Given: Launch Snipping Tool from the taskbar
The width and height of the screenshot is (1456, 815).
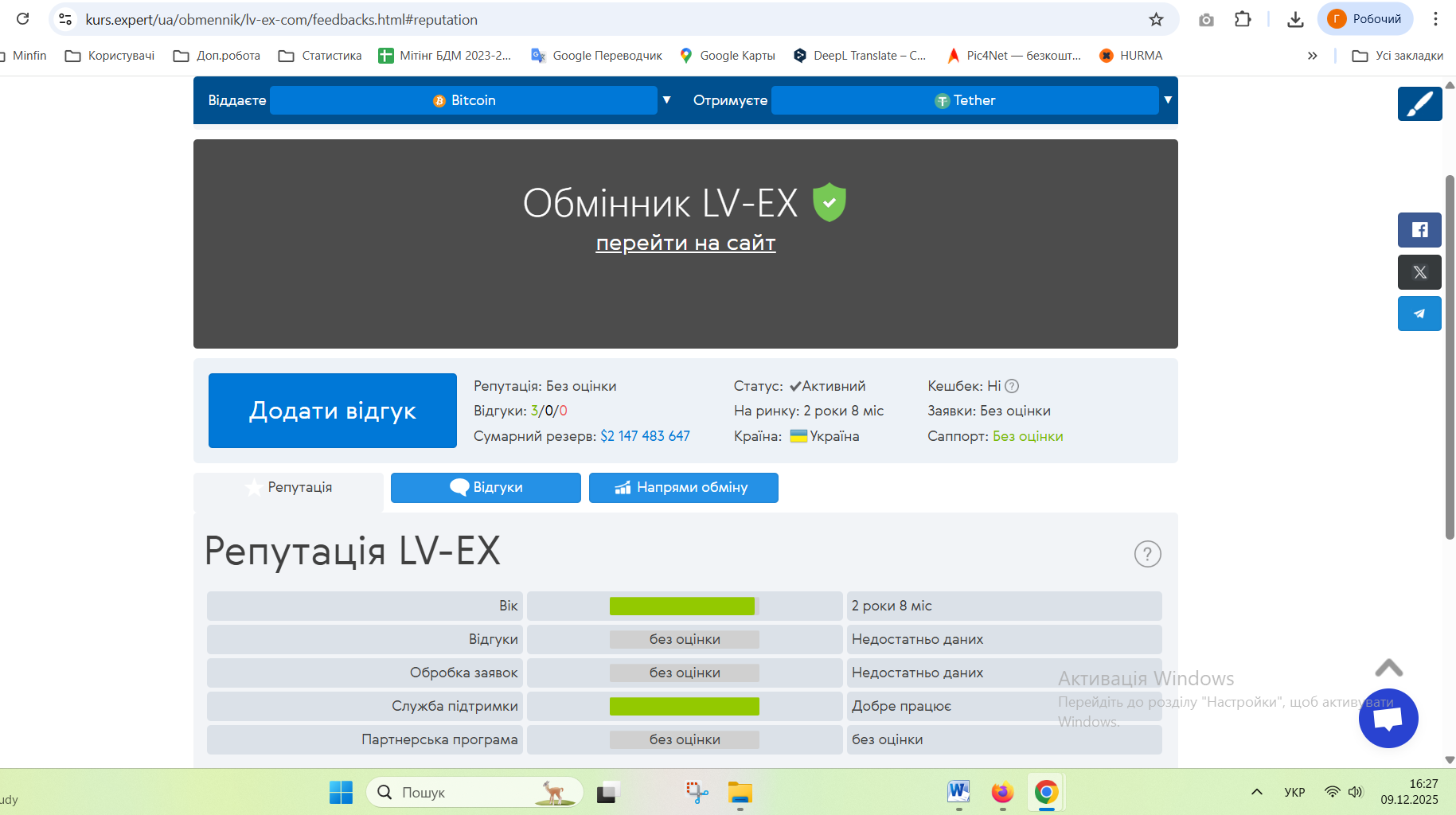Looking at the screenshot, I should point(697,792).
